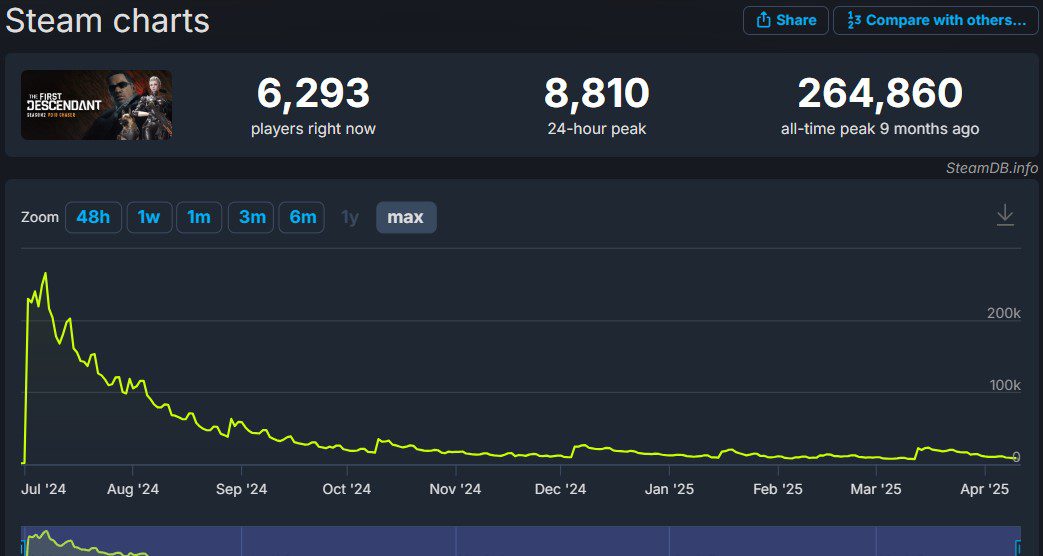Choose the 3m zoom range
This screenshot has height=556, width=1043.
click(251, 217)
